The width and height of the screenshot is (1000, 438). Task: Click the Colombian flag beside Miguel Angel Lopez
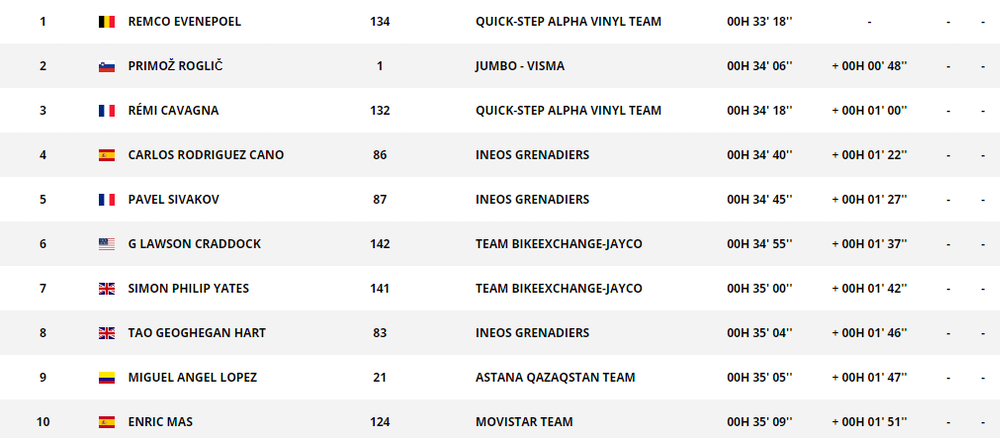pos(106,378)
